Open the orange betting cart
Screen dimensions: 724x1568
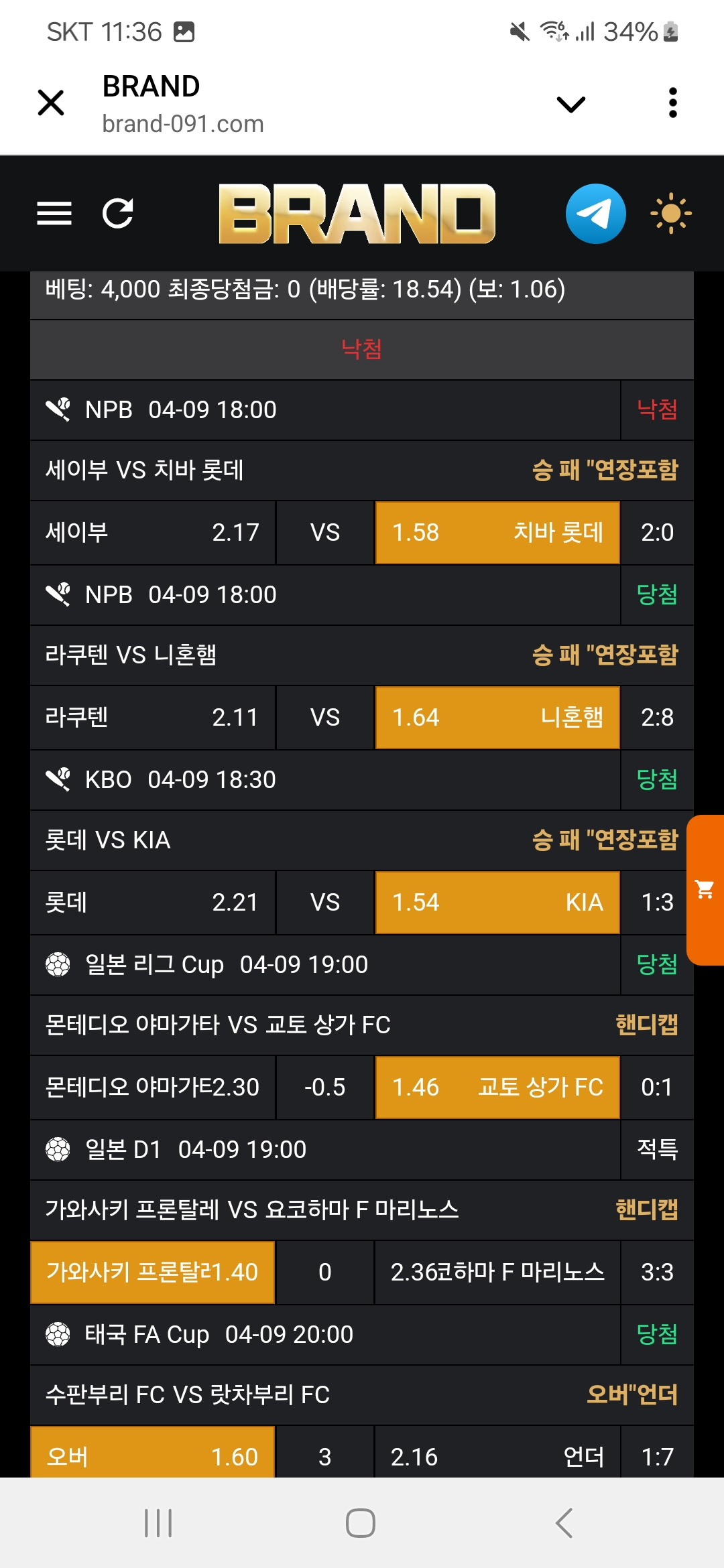[705, 890]
